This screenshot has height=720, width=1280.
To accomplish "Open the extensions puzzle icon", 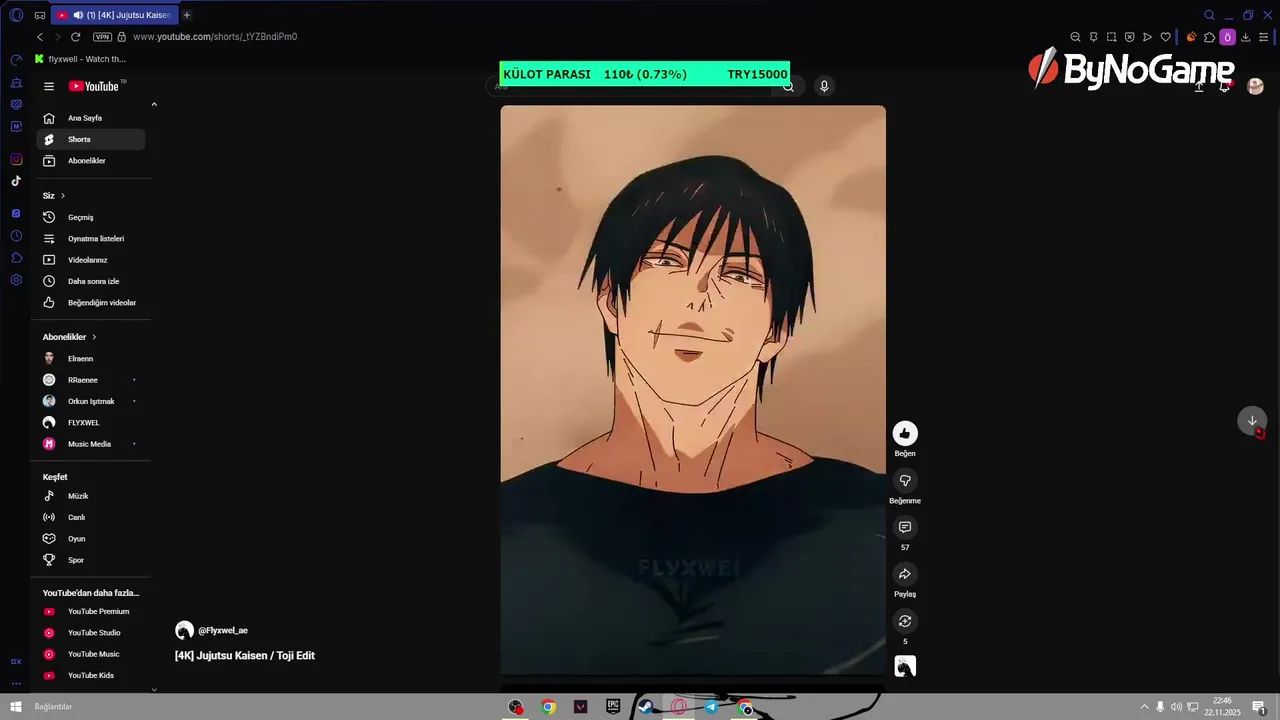I will coord(1209,37).
